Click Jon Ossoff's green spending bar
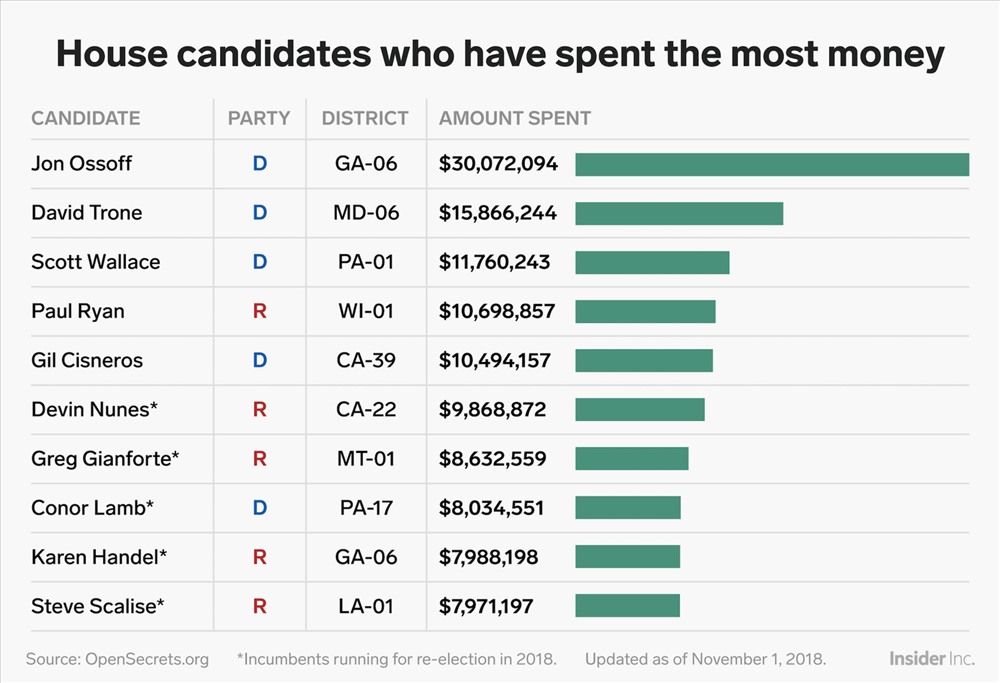 click(x=772, y=165)
